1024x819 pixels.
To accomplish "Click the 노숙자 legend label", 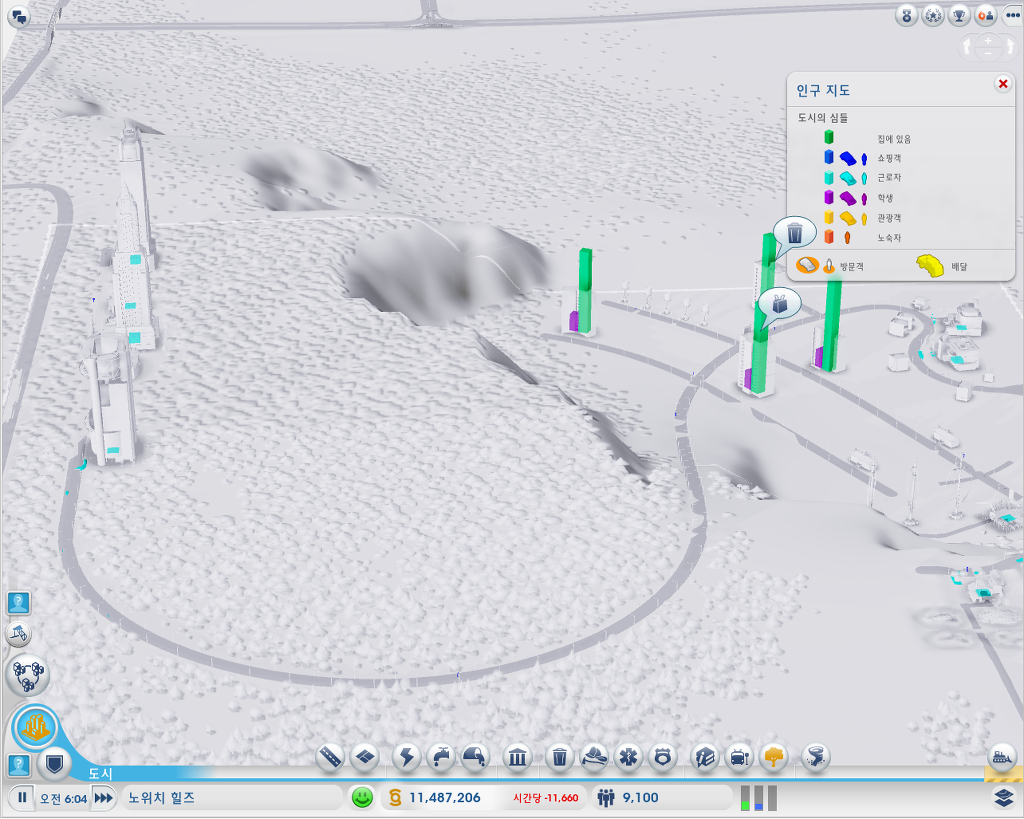I will click(x=889, y=238).
